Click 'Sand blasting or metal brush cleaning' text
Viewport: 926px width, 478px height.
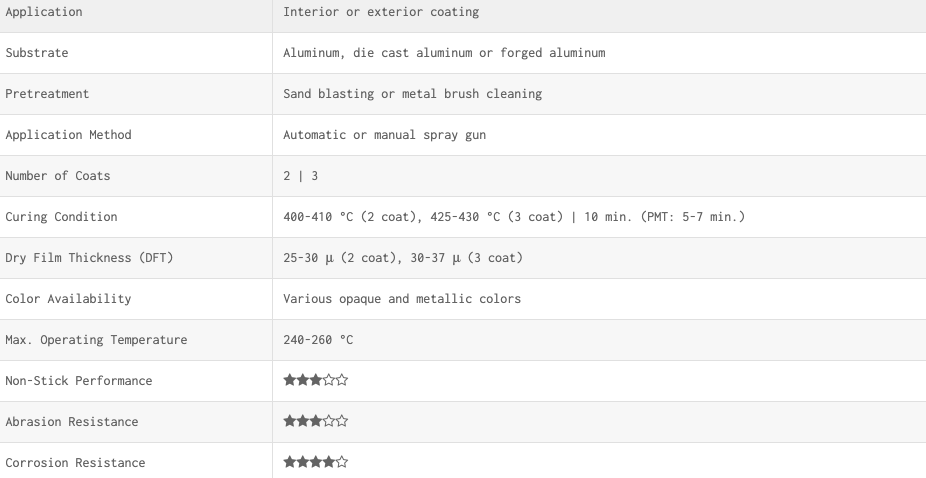(x=412, y=94)
